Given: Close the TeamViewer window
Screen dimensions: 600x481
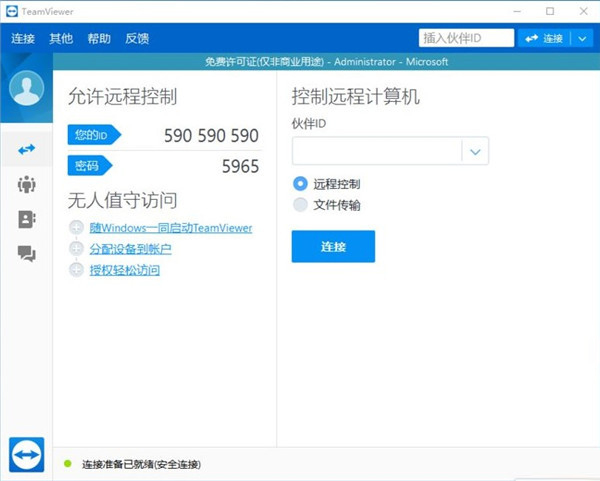Looking at the screenshot, I should coord(583,11).
